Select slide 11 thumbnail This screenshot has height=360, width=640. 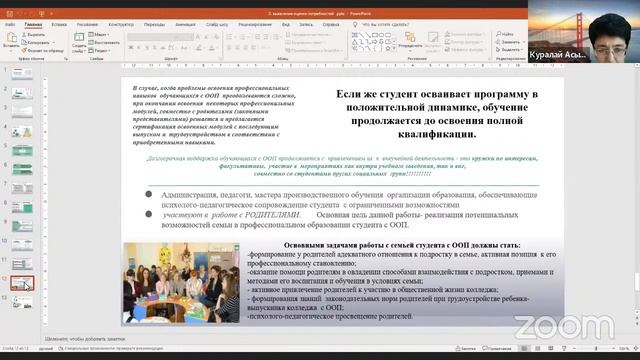pos(22,264)
